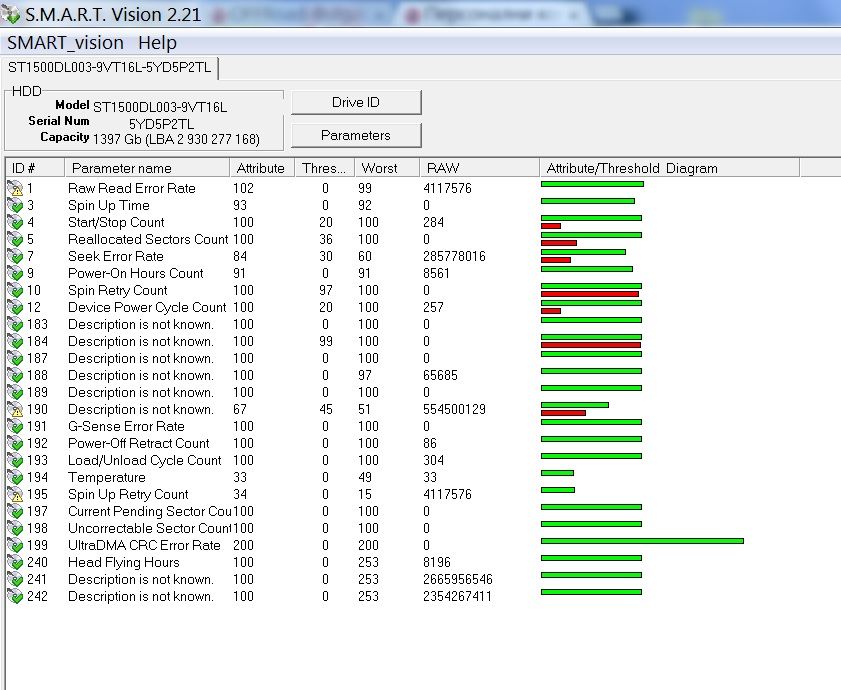Click RAW value 554500129

point(454,409)
